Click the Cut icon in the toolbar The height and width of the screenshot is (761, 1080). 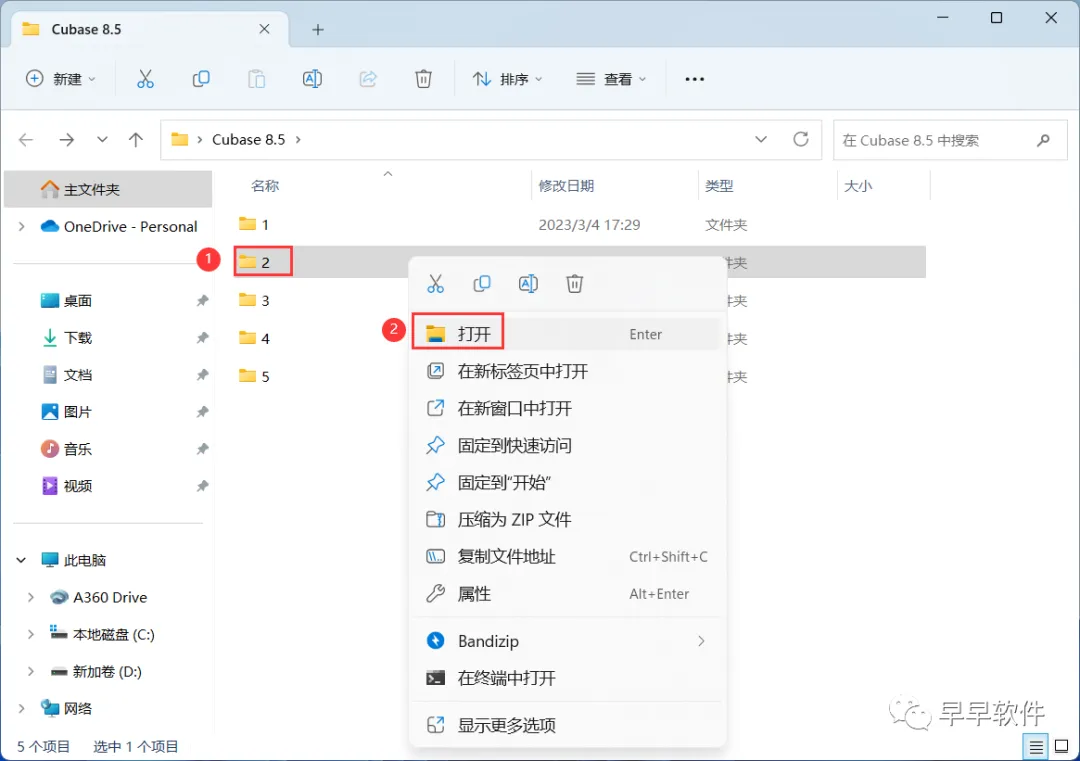145,79
